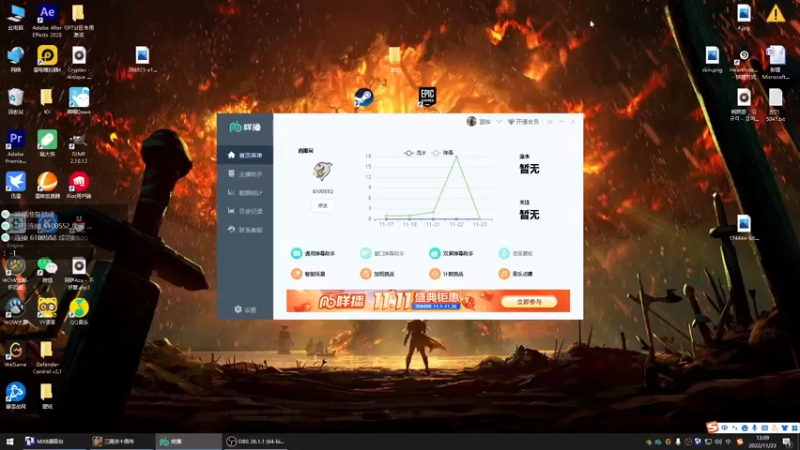Select the 迅雷 Xunlei desktop shortcut
This screenshot has width=800, height=450.
pos(15,186)
